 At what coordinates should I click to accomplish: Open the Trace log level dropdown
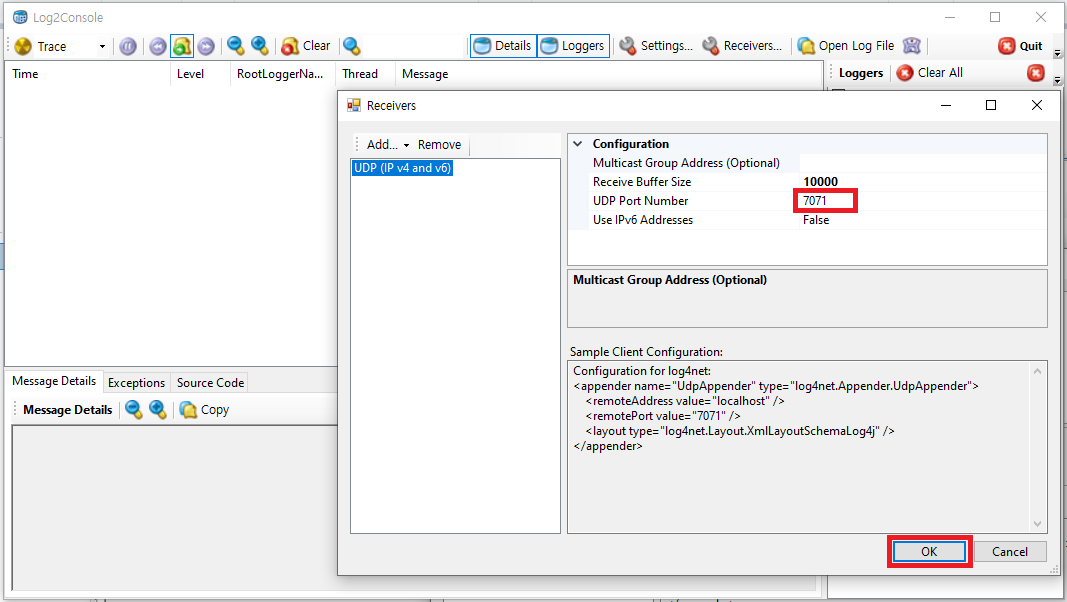pyautogui.click(x=102, y=47)
